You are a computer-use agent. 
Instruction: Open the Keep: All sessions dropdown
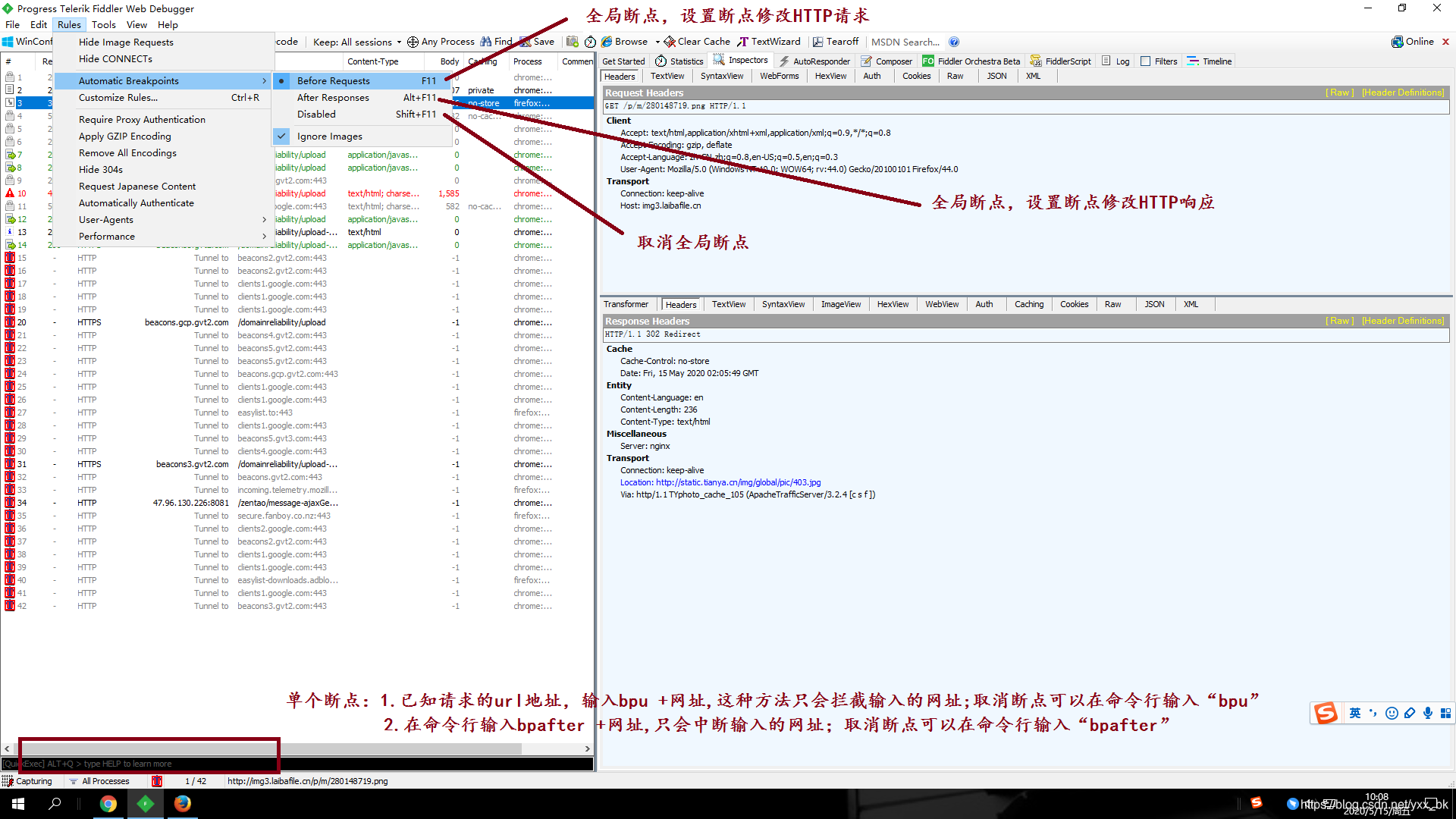tap(357, 42)
